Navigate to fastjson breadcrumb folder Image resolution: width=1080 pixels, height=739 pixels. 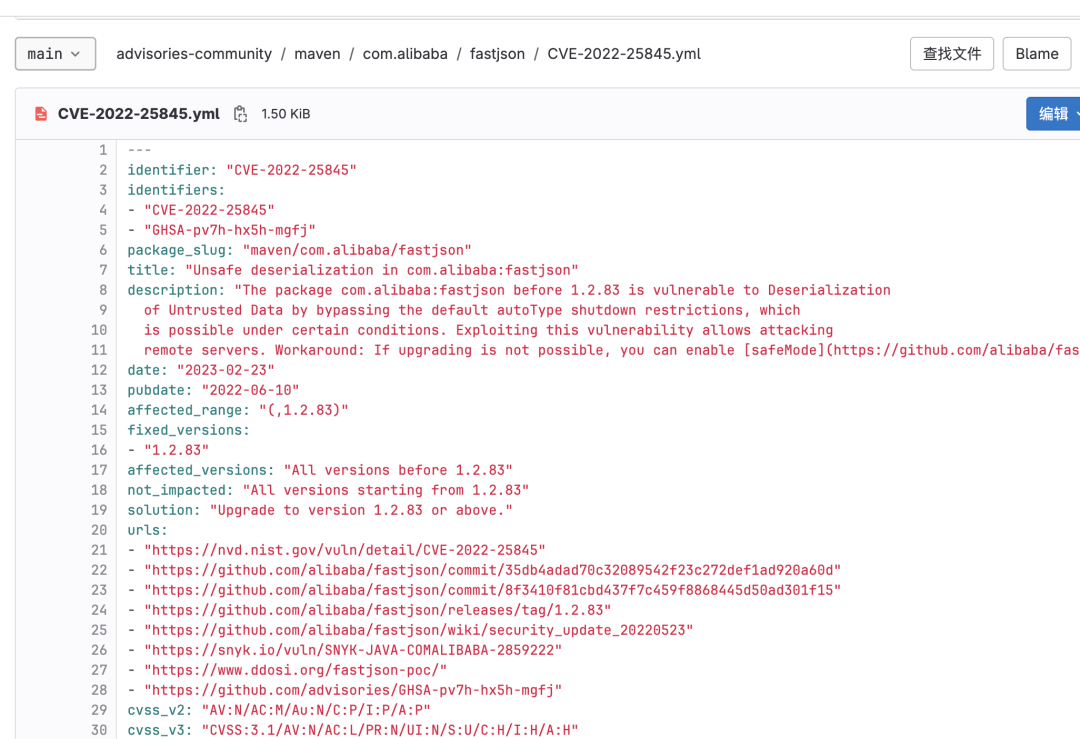(x=497, y=54)
